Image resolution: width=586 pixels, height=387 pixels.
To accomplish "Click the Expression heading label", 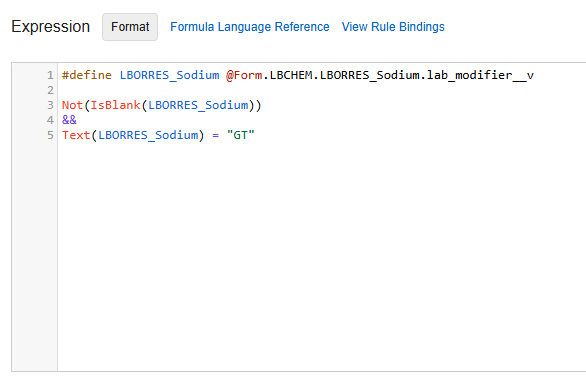I will (x=50, y=27).
